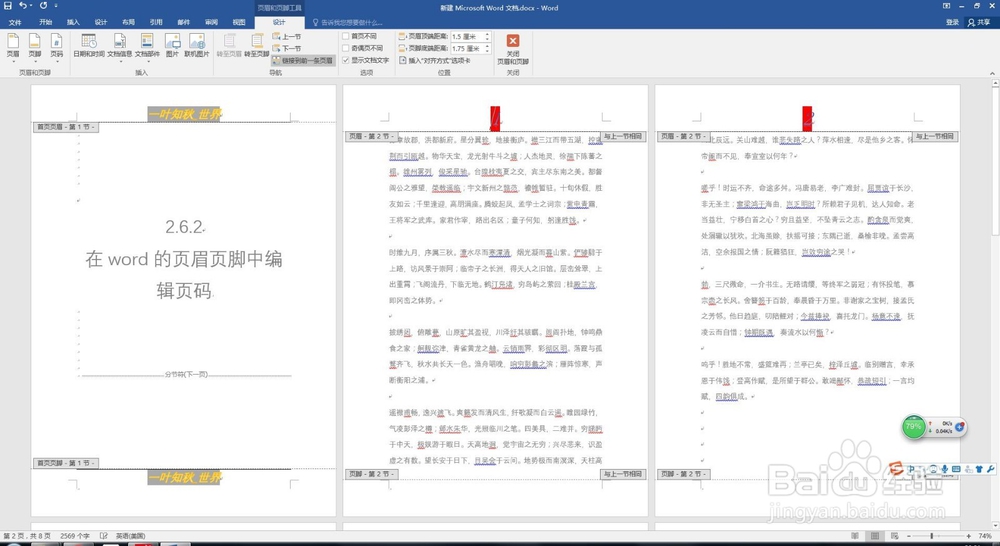
Task: Click the stepper arrows of 页眉顶端距离
Action: pyautogui.click(x=488, y=37)
